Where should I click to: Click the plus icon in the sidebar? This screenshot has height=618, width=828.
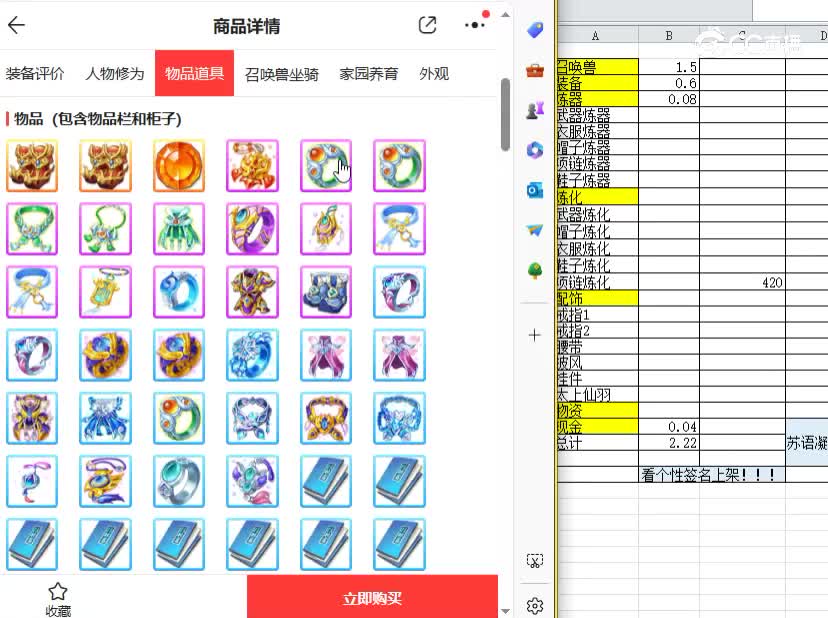tap(534, 335)
